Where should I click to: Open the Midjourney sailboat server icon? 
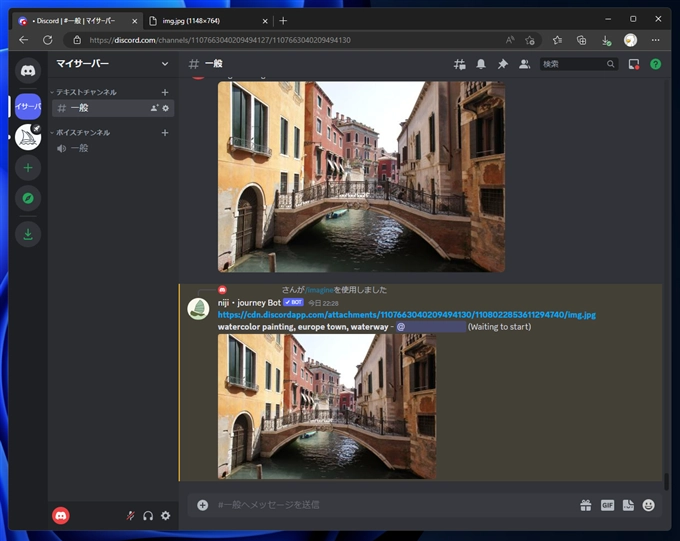28,137
